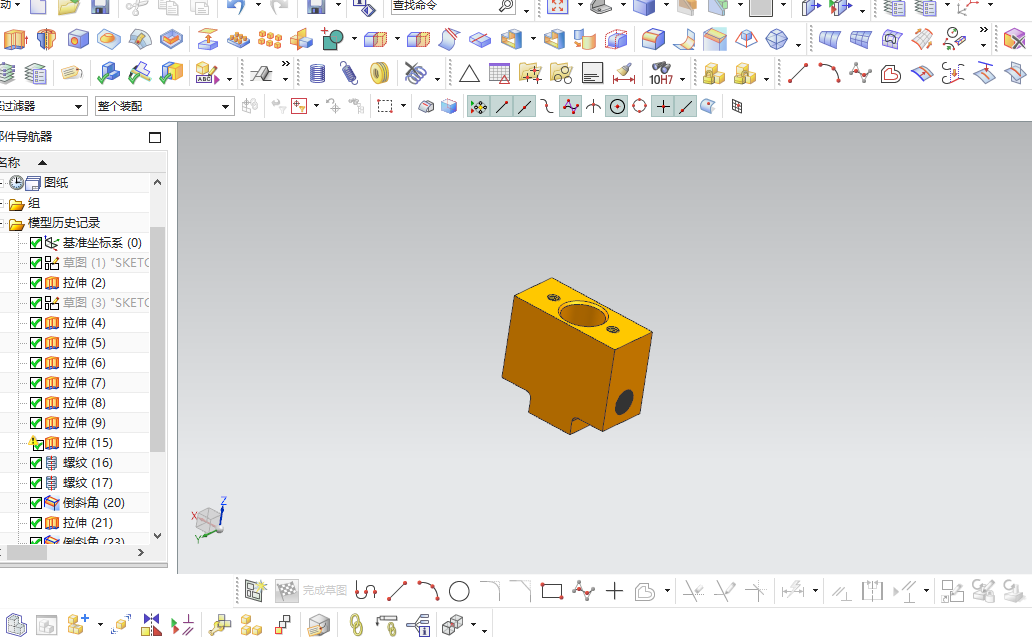Click the 10H7 binoculars icon
The image size is (1032, 637).
[x=661, y=73]
